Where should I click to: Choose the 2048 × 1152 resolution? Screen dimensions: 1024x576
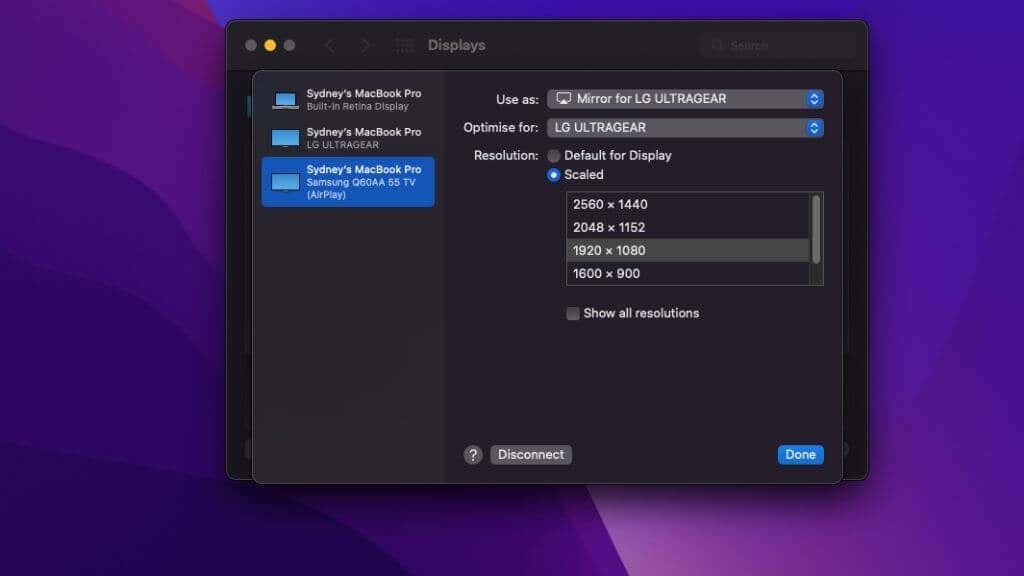[x=688, y=227]
